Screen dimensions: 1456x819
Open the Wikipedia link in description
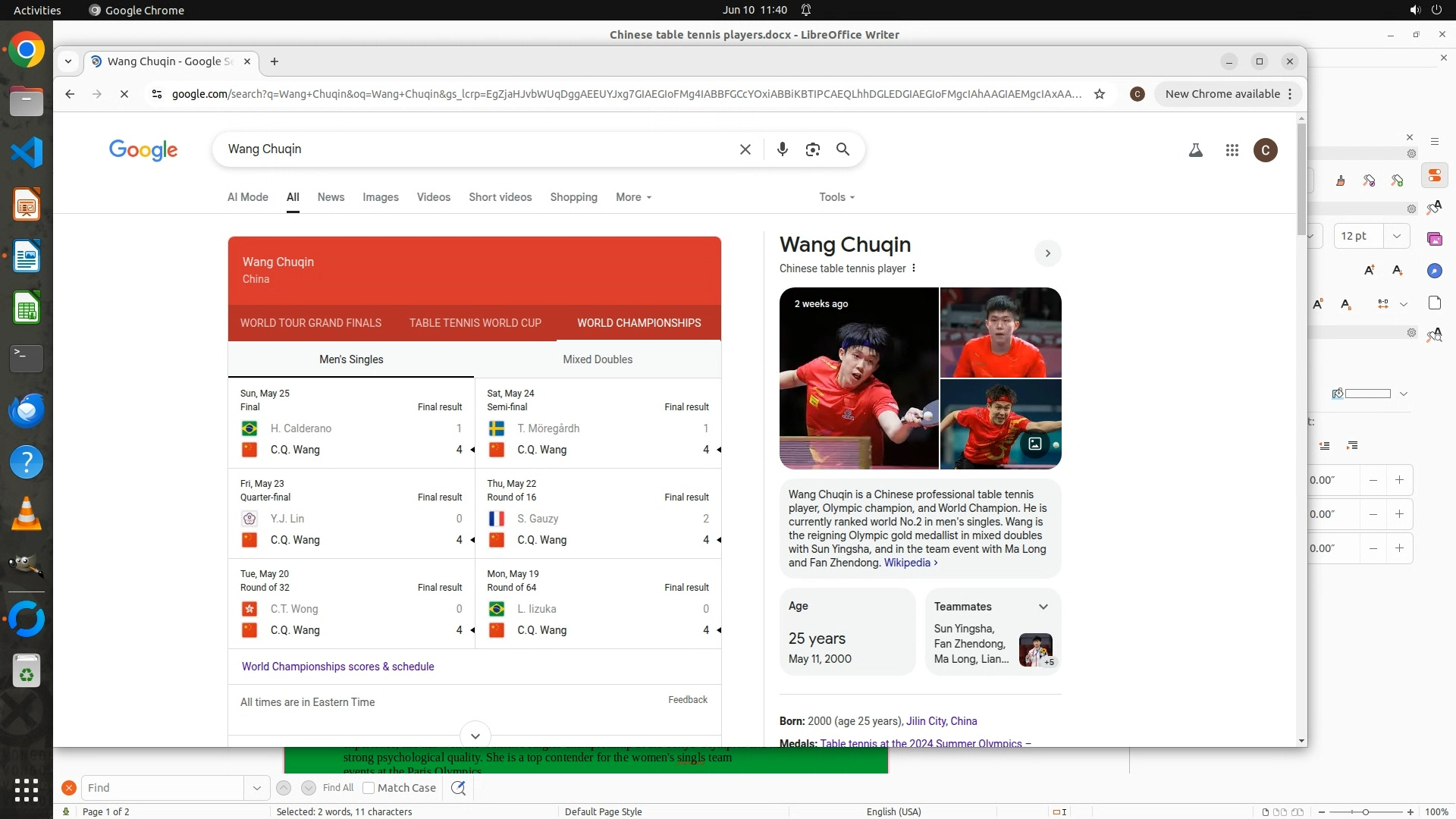[909, 563]
